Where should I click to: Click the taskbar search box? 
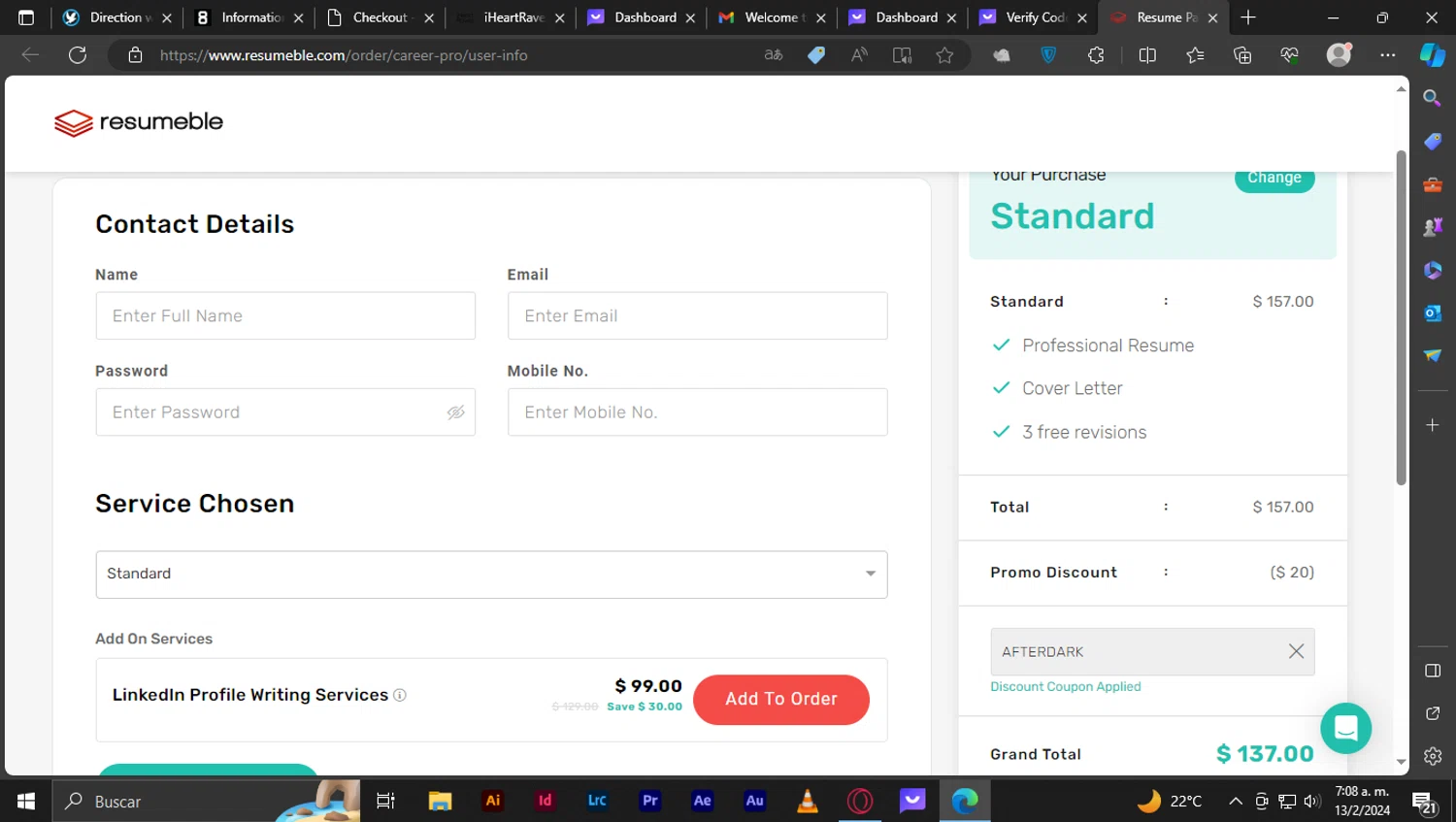coord(206,802)
